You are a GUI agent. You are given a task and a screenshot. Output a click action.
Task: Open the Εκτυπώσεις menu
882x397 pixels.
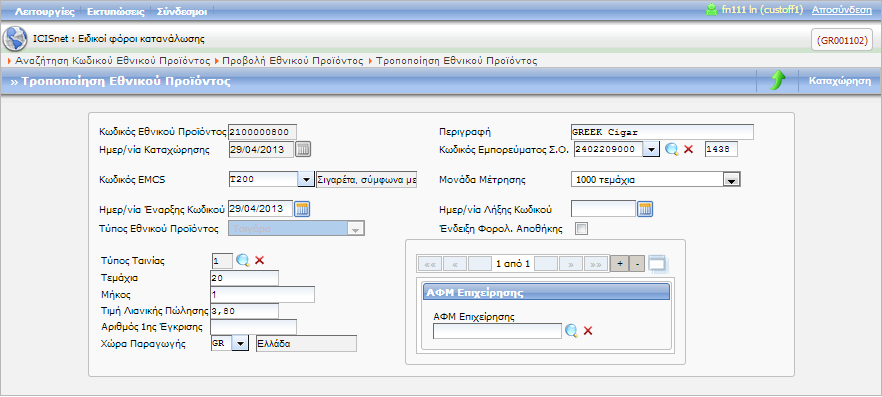pos(116,11)
